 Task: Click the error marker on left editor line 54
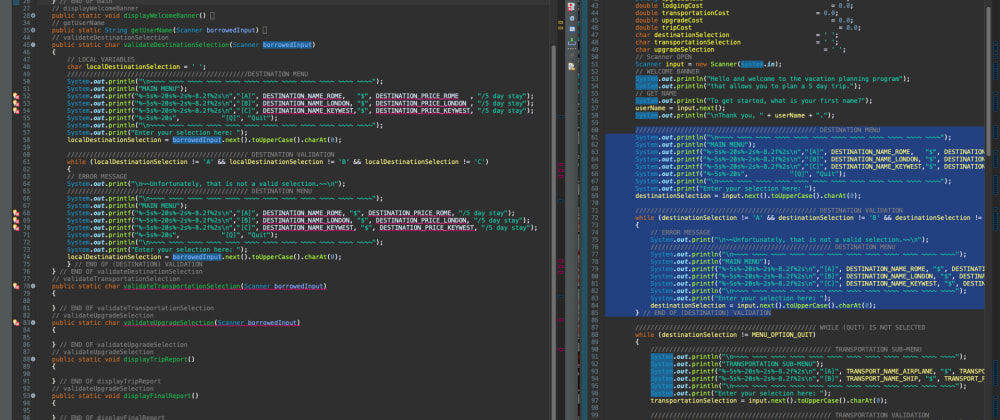[16, 110]
